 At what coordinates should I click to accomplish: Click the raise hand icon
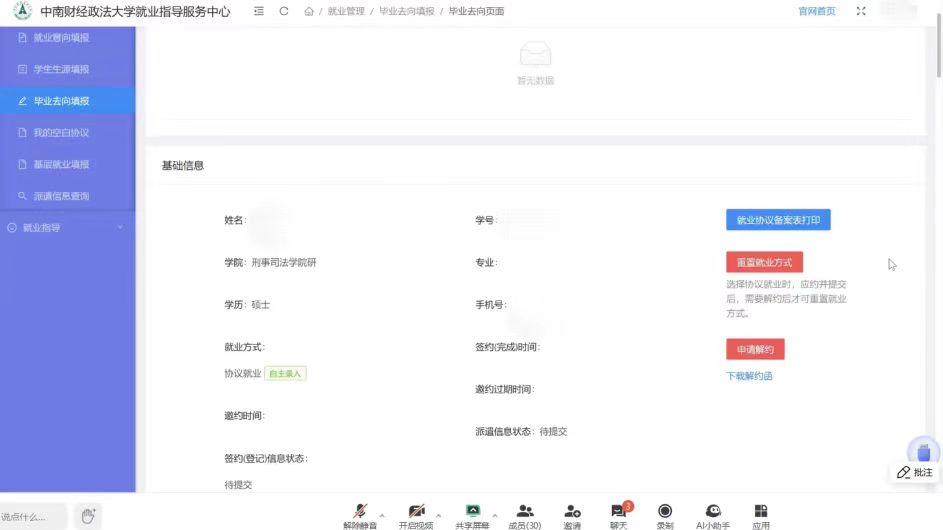(x=88, y=516)
